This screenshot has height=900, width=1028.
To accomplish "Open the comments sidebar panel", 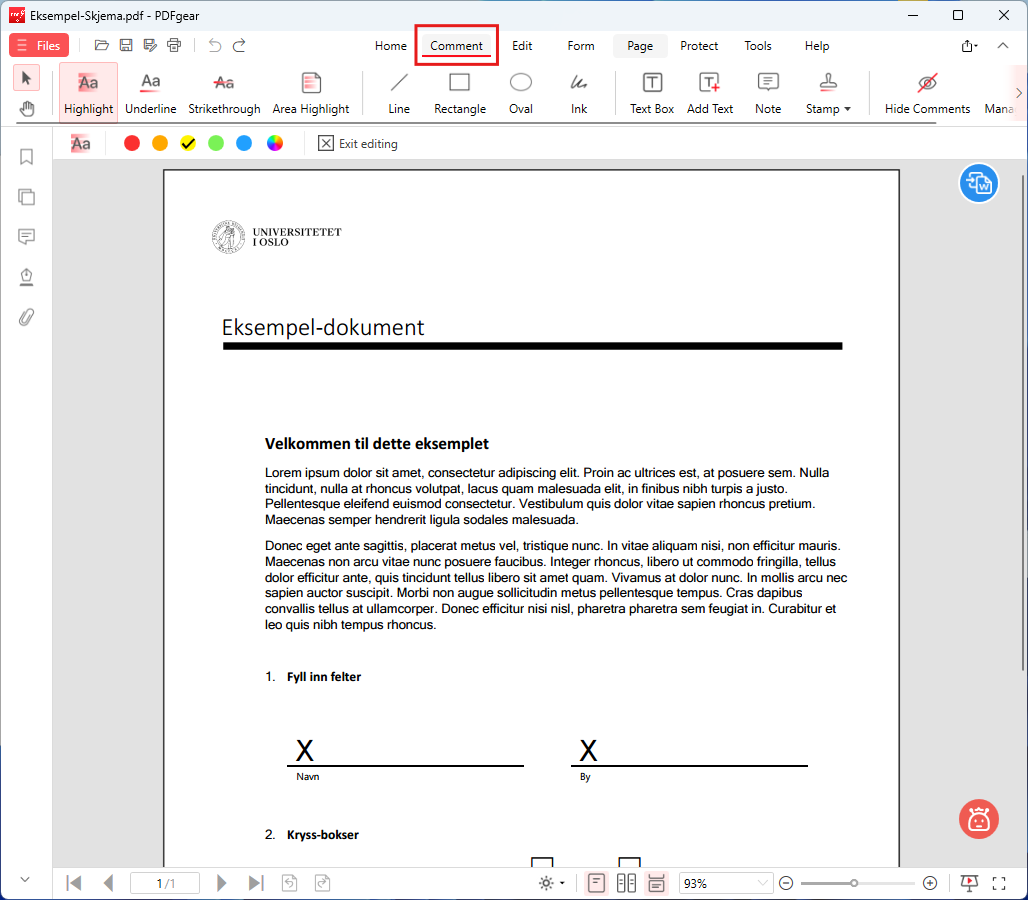I will pyautogui.click(x=26, y=237).
